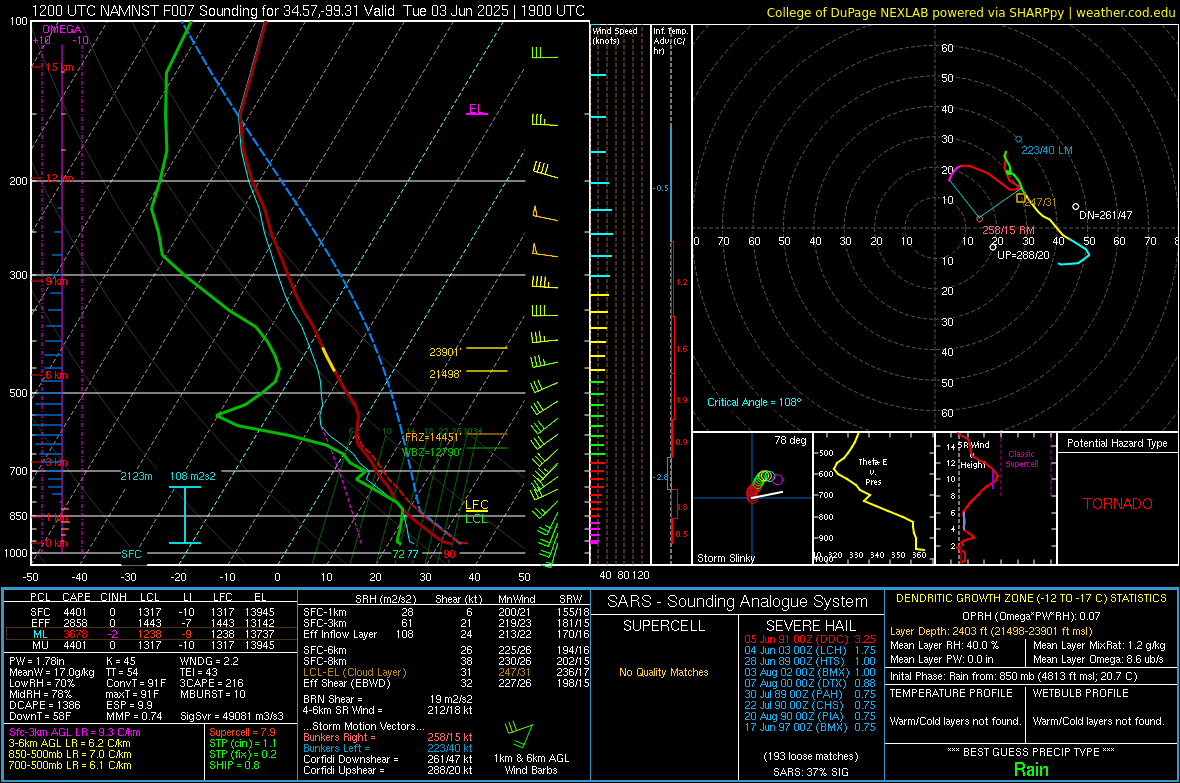Select the FRZ=14451' freezing level label
Viewport: 1180px width, 783px height.
pyautogui.click(x=432, y=437)
